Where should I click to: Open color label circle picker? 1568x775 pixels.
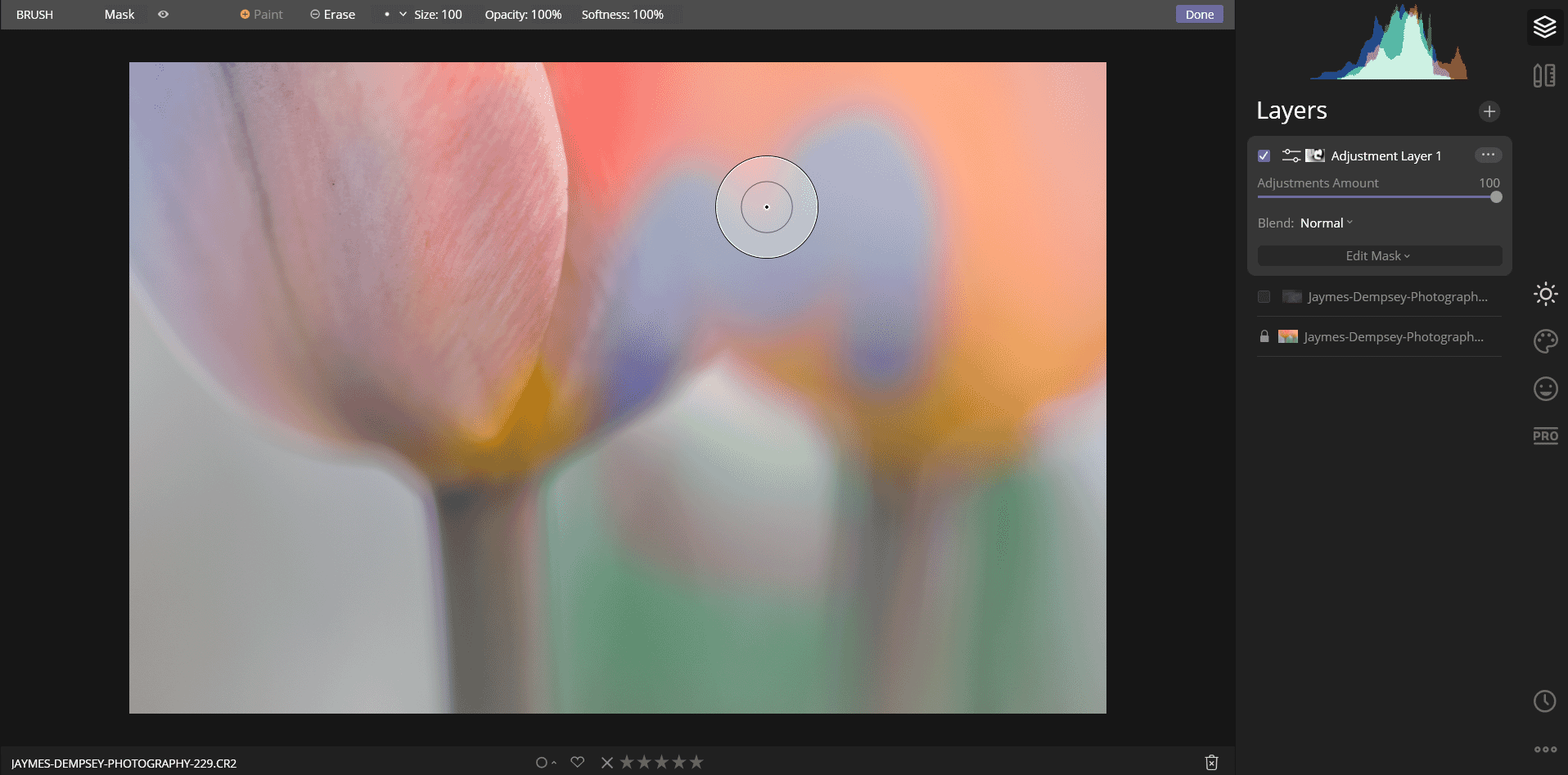tap(541, 763)
